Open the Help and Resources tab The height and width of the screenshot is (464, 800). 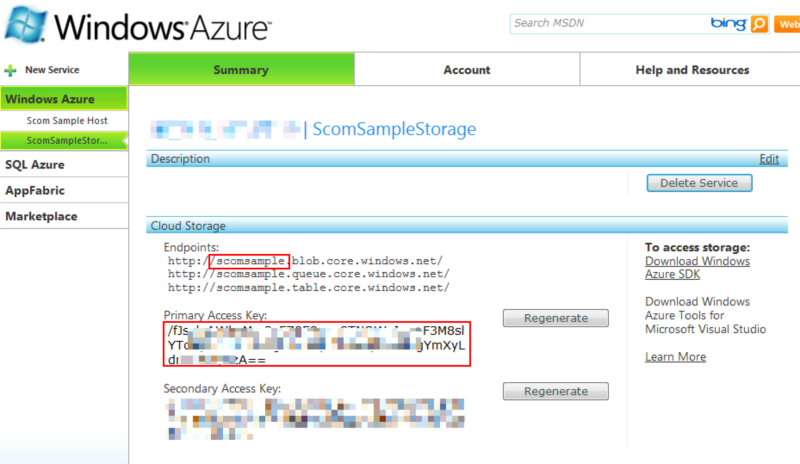point(692,69)
